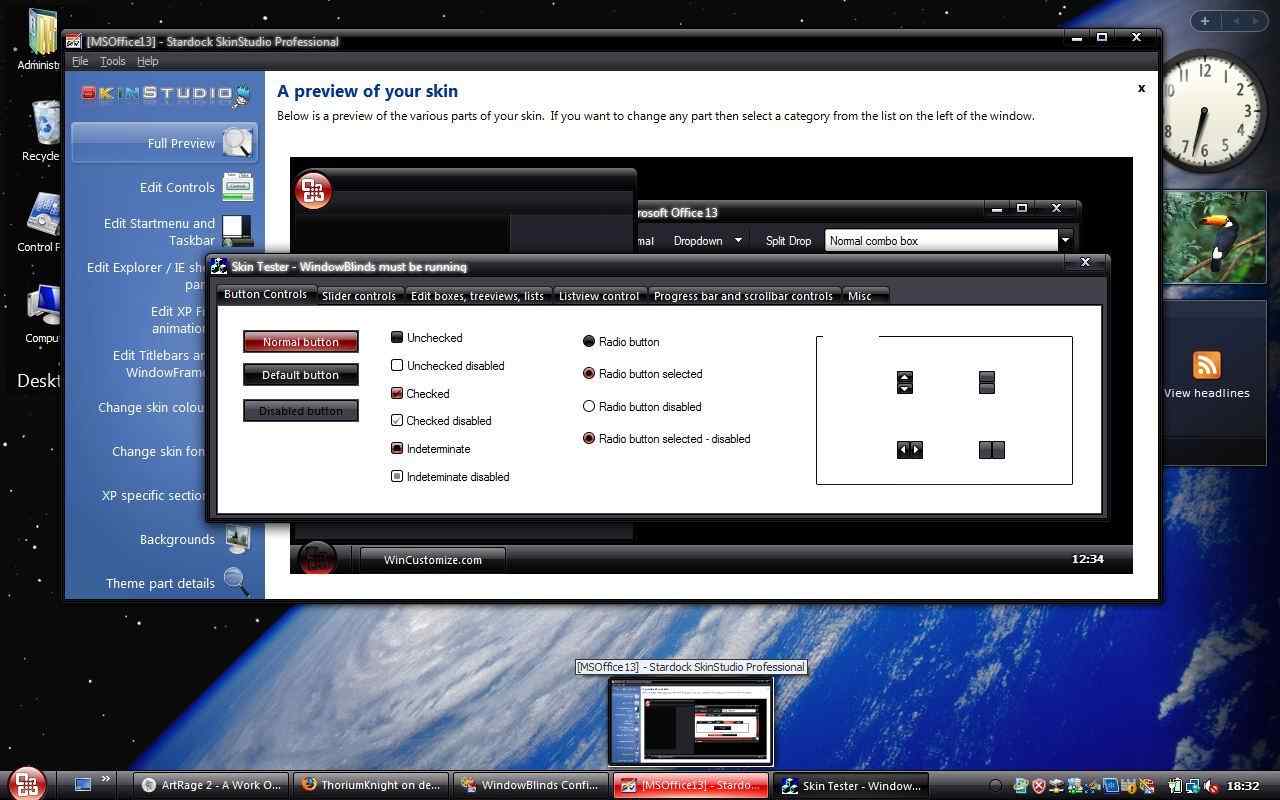Viewport: 1280px width, 800px height.
Task: Click the Show Desktop quick launch icon
Action: tap(83, 785)
